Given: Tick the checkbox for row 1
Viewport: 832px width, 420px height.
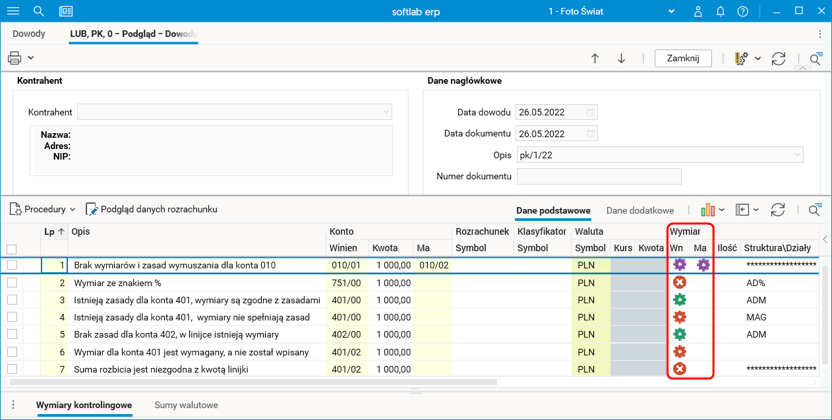Looking at the screenshot, I should pos(12,265).
